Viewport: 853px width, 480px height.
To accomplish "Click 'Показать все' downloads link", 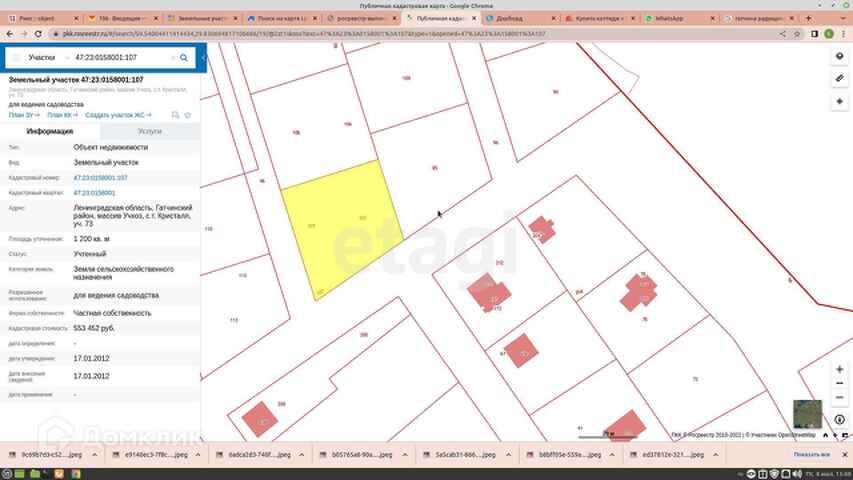I will tap(812, 455).
